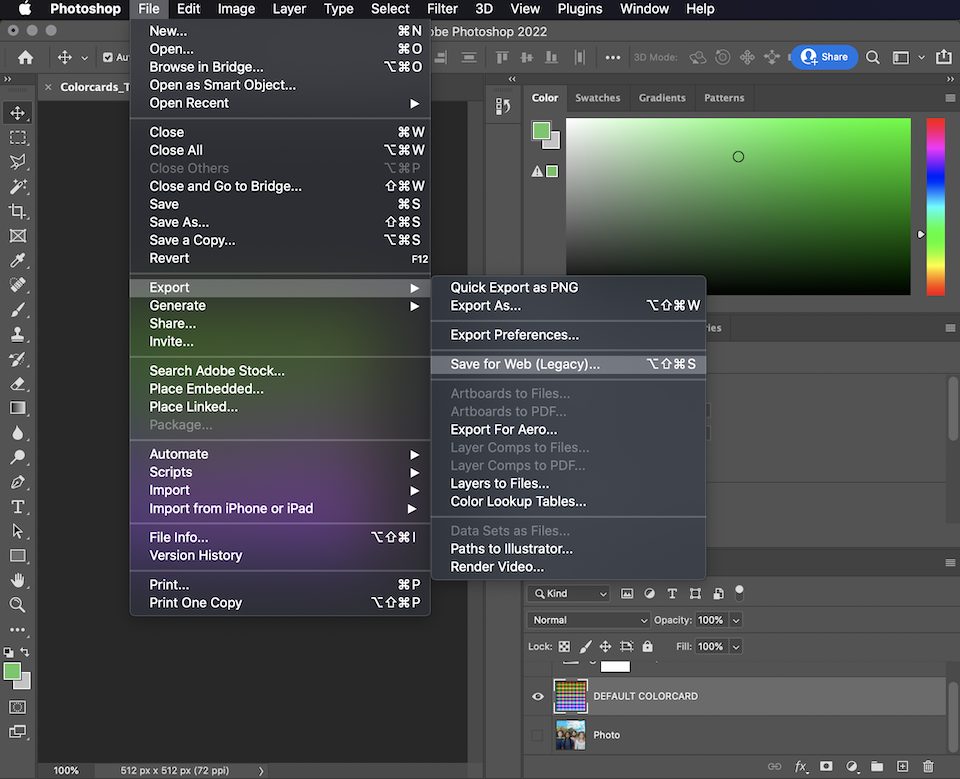Viewport: 960px width, 779px height.
Task: Open the Opacity slider dropdown
Action: tap(736, 620)
